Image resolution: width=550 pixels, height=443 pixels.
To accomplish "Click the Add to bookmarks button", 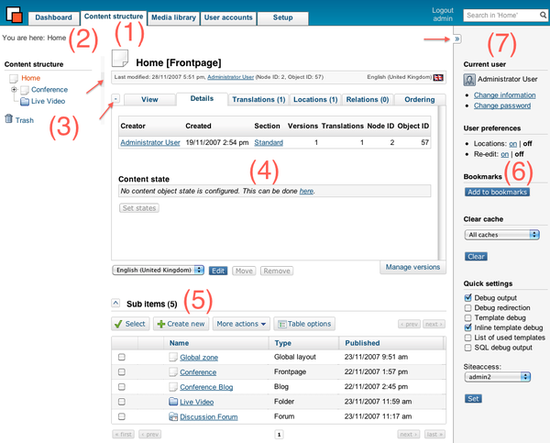I will point(497,192).
